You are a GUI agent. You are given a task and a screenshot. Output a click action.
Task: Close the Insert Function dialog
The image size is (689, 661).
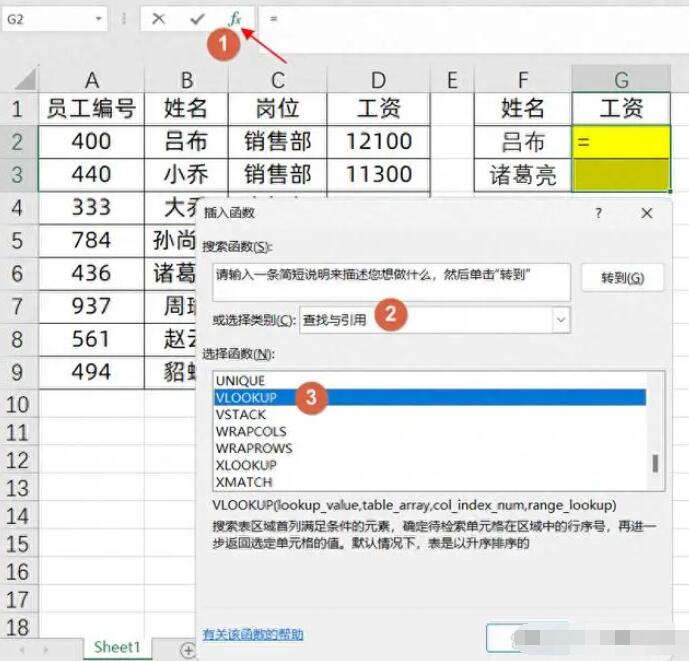pos(647,213)
